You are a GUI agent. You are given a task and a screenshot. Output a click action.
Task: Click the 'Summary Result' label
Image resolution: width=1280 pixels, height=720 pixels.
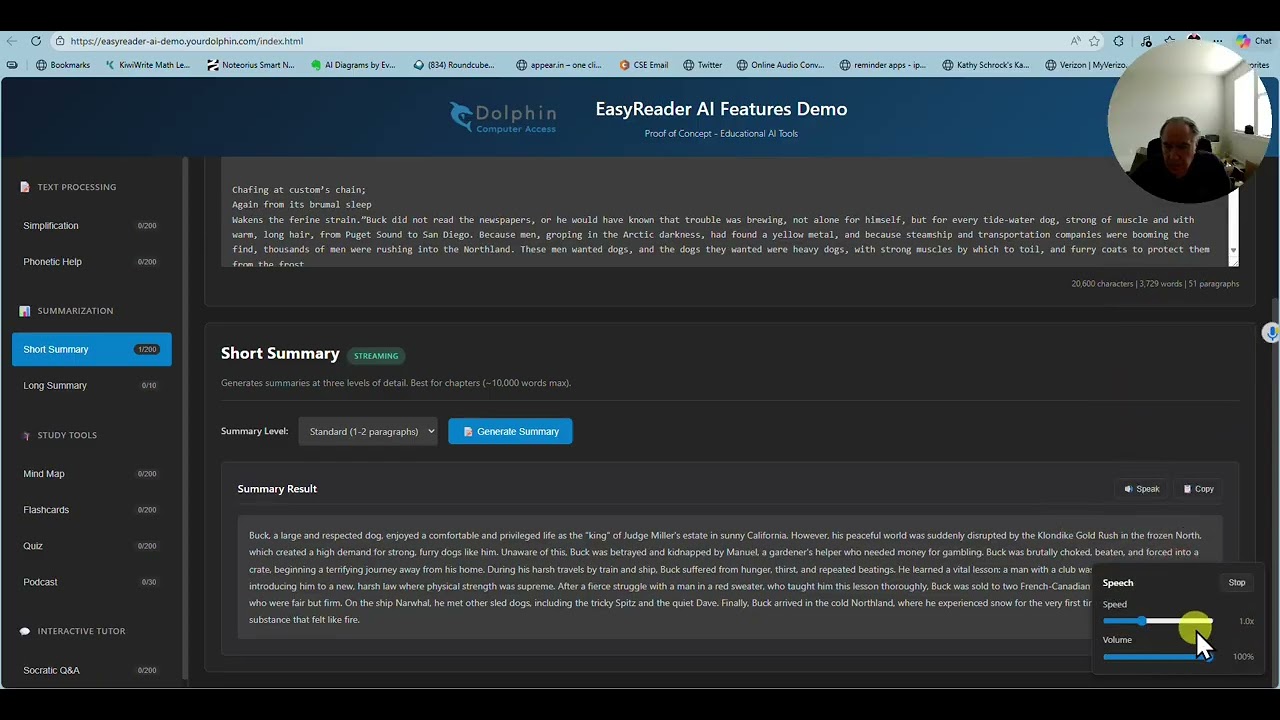(x=277, y=489)
